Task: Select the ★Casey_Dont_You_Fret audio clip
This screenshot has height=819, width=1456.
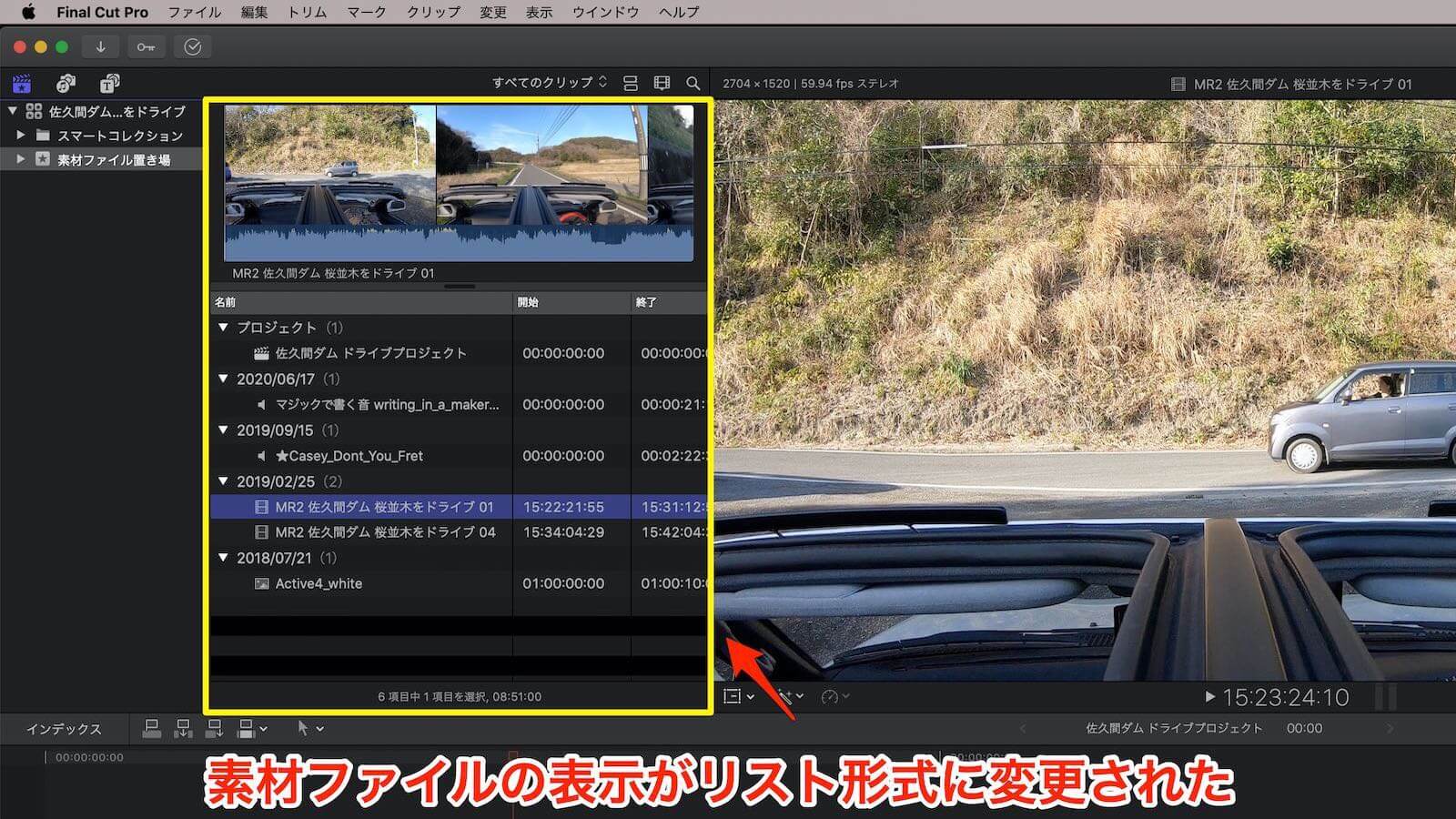Action: (x=459, y=455)
